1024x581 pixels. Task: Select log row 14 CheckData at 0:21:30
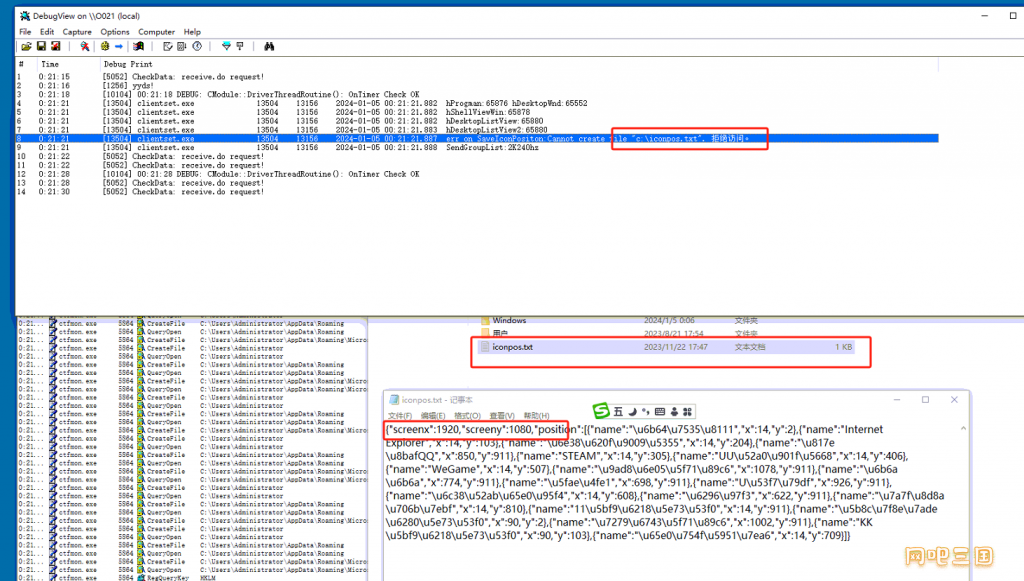point(477,192)
